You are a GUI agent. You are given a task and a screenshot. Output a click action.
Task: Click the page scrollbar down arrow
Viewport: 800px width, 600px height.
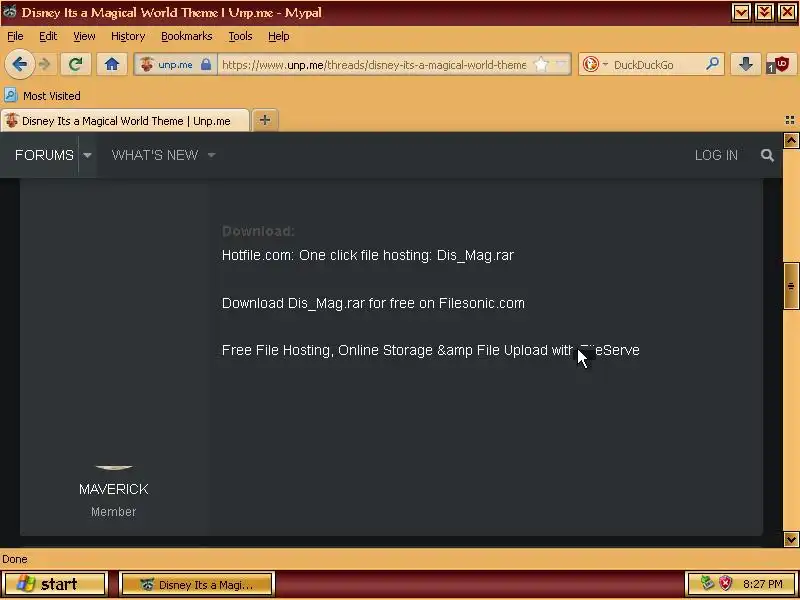tap(791, 539)
